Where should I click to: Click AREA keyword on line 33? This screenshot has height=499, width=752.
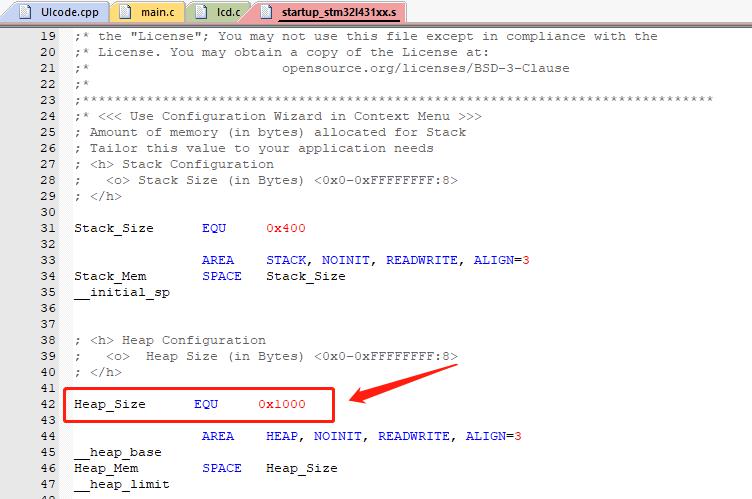point(218,260)
